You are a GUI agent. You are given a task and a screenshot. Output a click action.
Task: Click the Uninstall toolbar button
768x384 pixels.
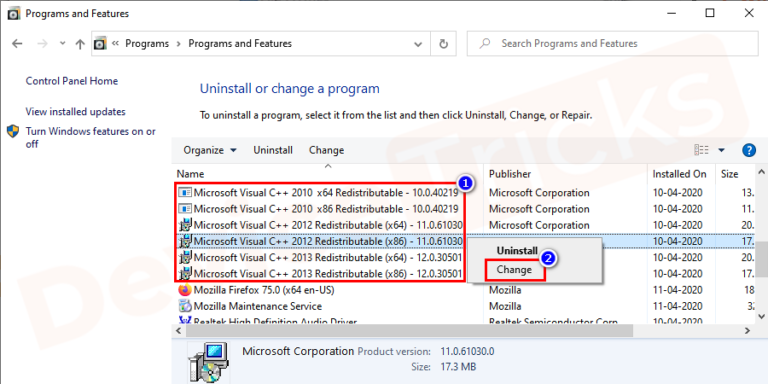[x=273, y=150]
